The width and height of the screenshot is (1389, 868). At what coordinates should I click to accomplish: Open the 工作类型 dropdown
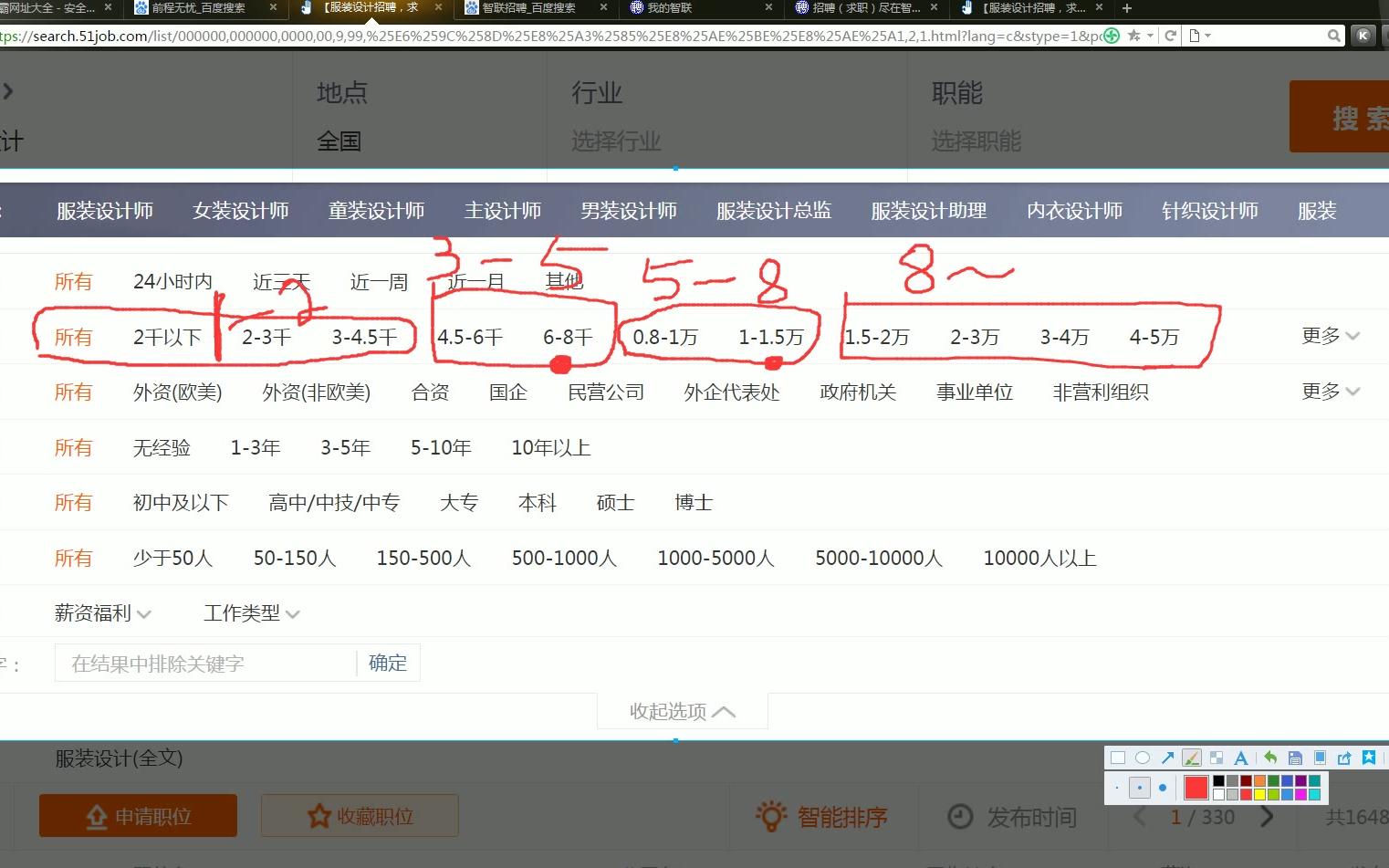pos(252,613)
